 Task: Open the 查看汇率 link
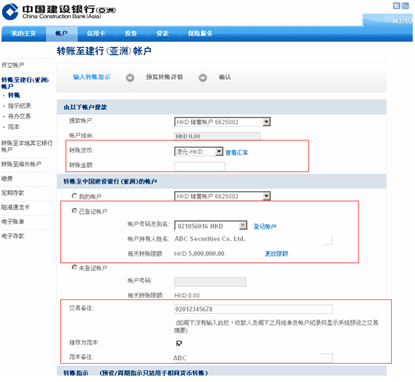[x=237, y=153]
